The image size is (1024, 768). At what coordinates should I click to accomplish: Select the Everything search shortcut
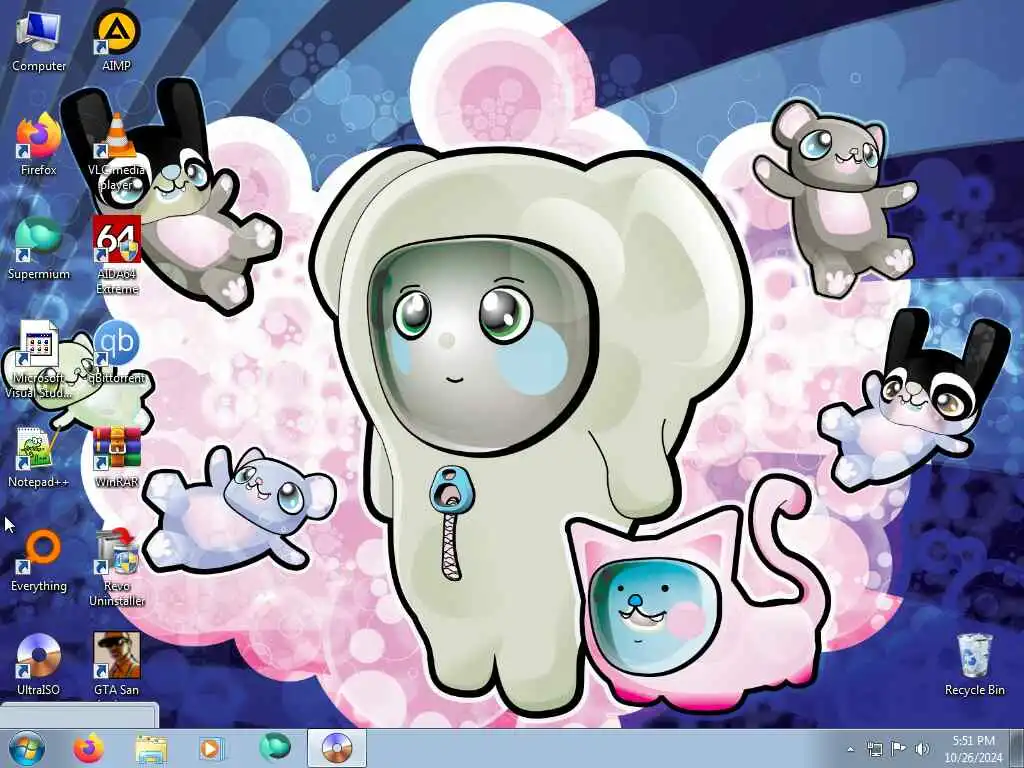39,560
